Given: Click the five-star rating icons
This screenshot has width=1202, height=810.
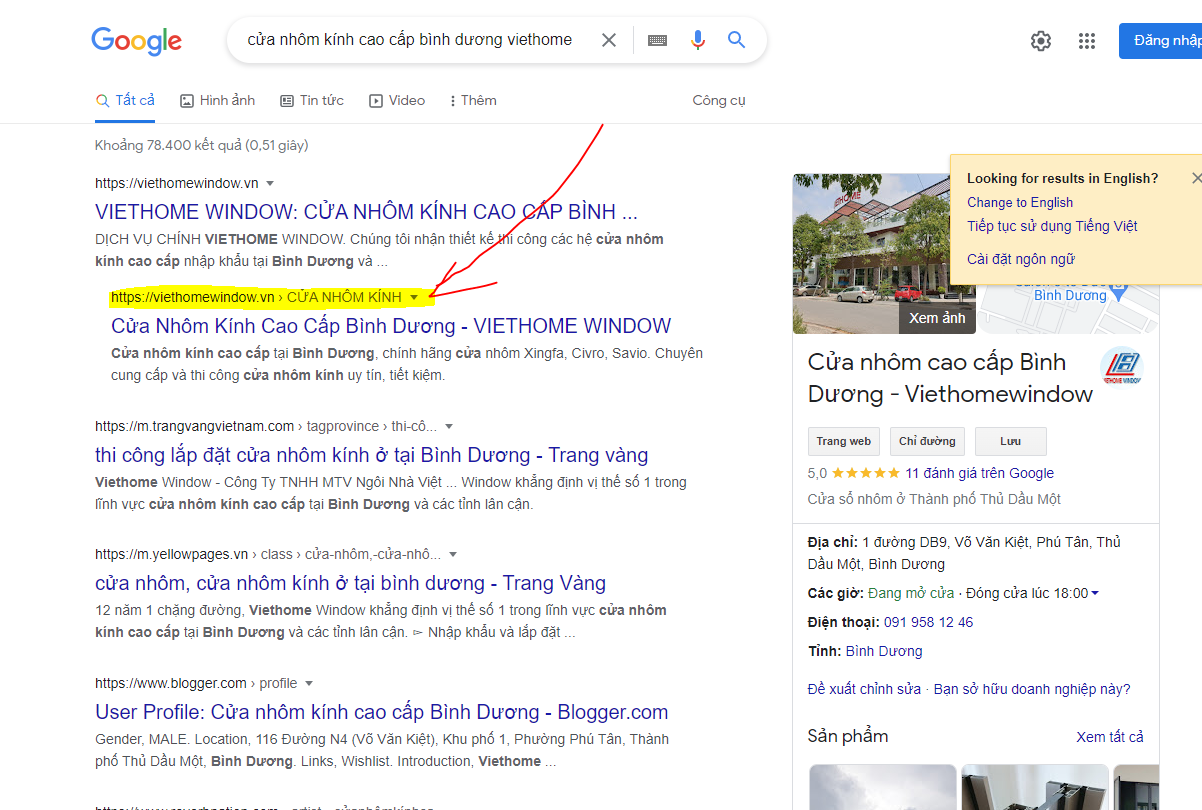Looking at the screenshot, I should [865, 473].
